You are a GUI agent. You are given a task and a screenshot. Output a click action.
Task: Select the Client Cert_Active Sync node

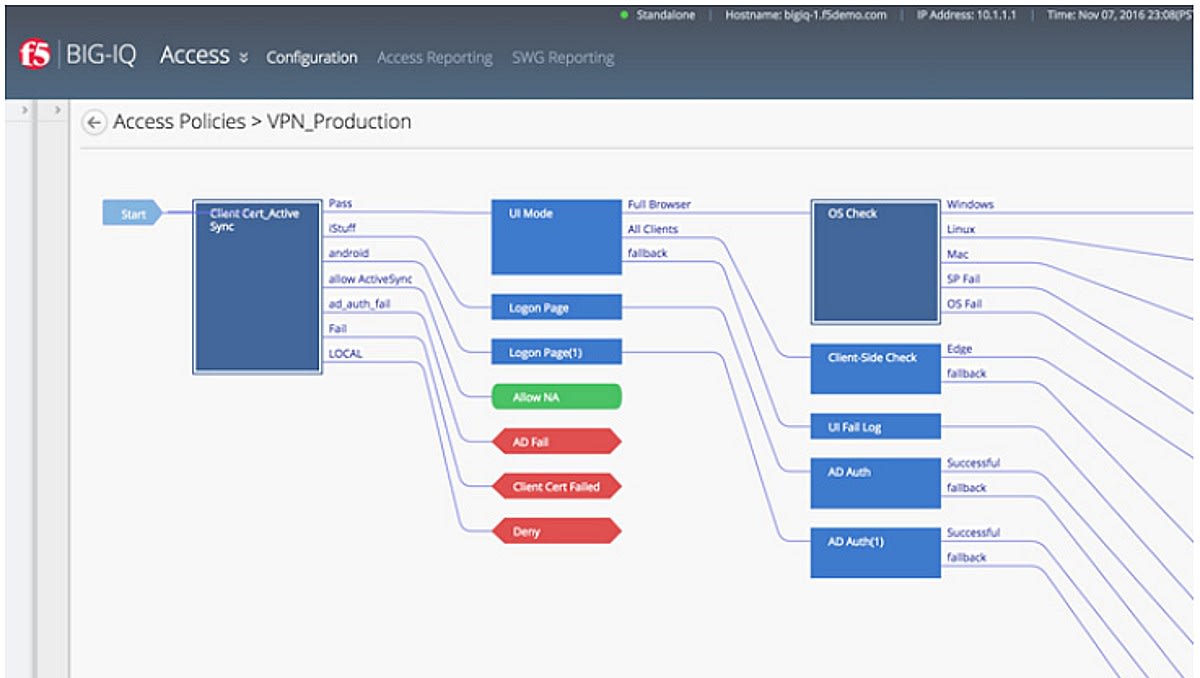tap(257, 286)
